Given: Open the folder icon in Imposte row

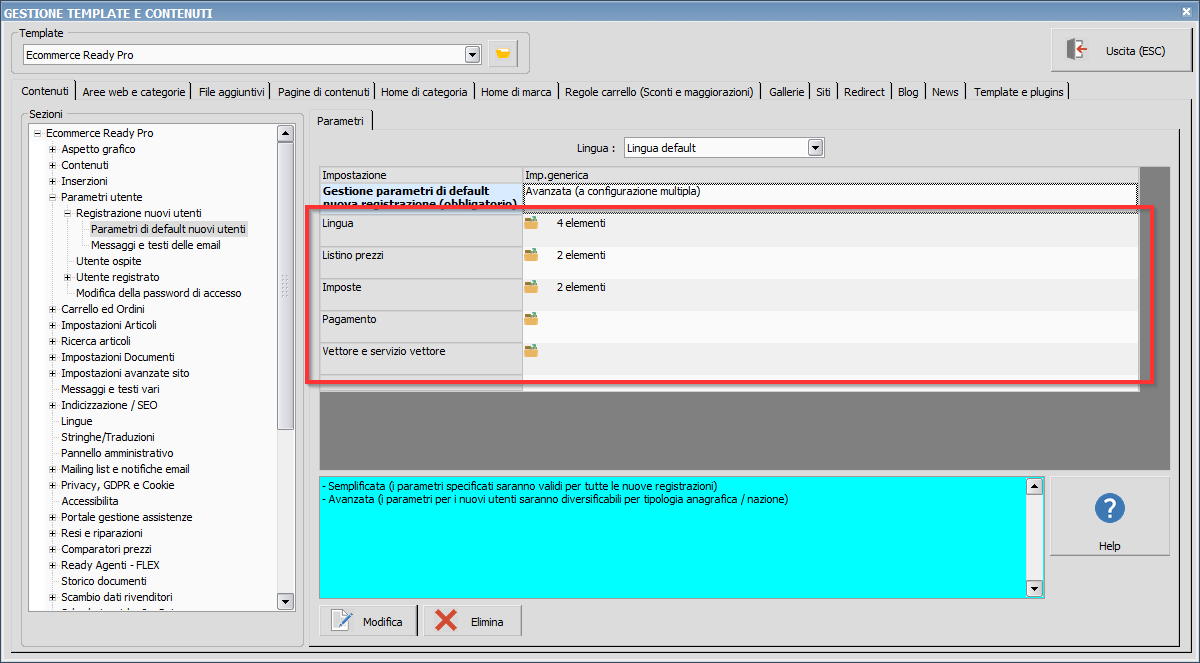Looking at the screenshot, I should (531, 287).
